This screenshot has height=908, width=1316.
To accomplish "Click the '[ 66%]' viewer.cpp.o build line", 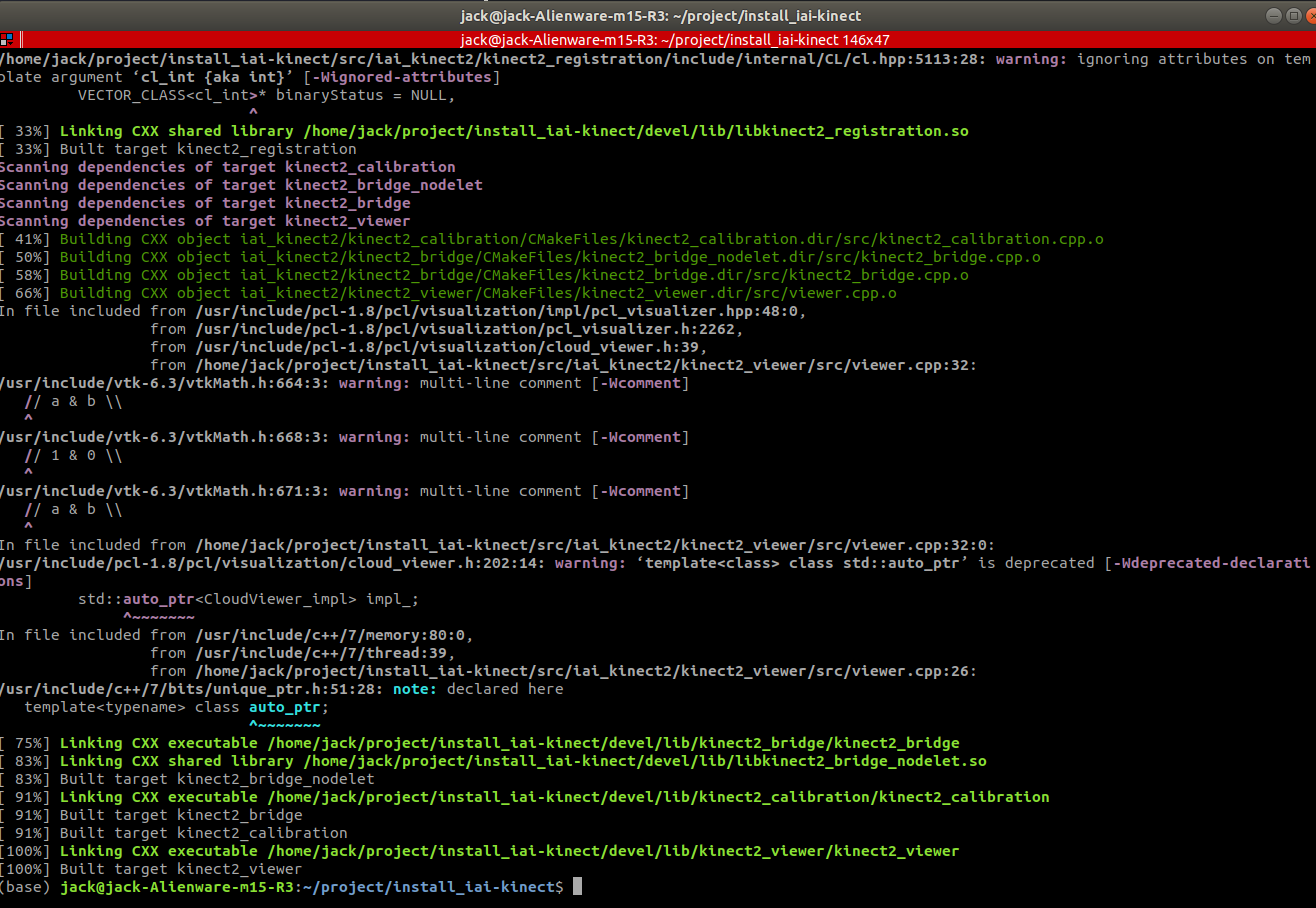I will (448, 293).
